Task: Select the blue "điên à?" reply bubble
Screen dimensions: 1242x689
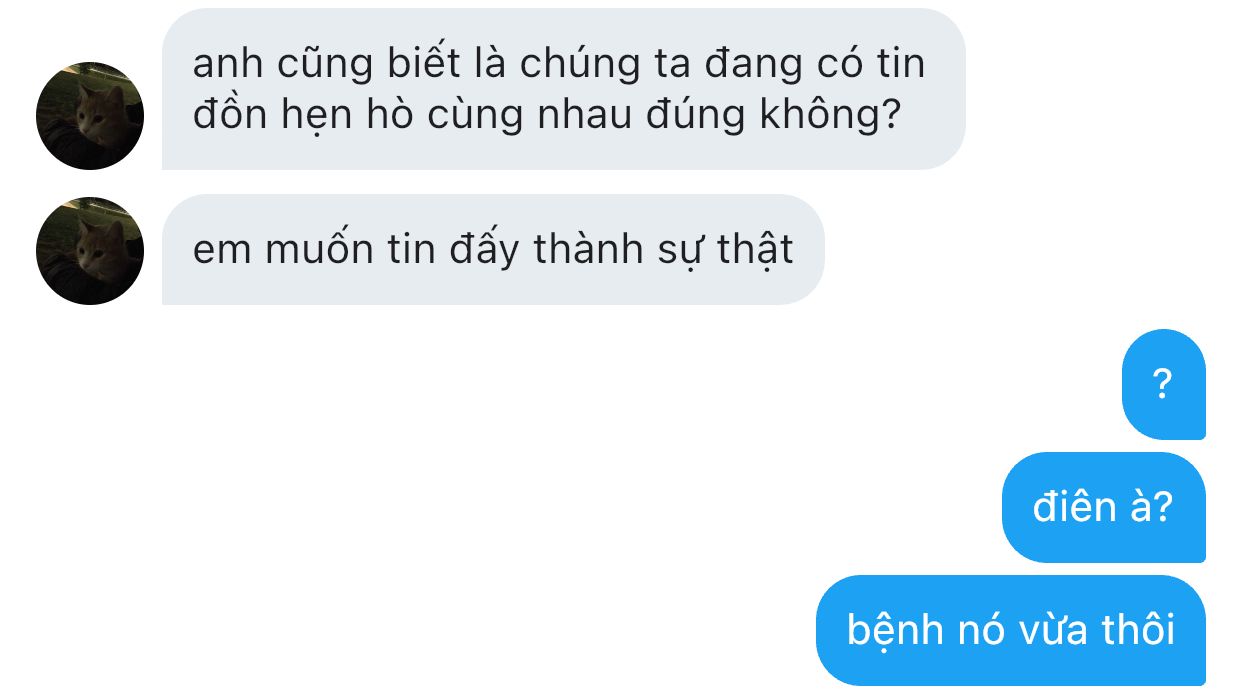Action: click(x=1103, y=507)
